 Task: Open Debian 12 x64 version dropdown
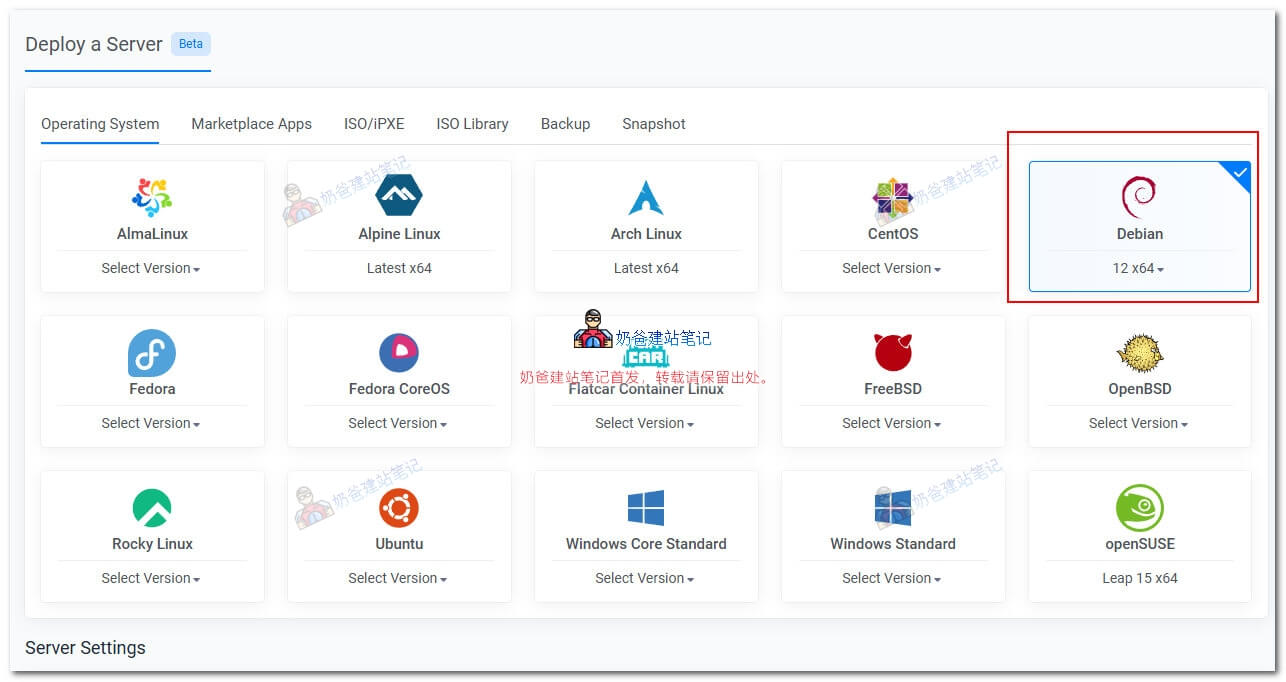point(1139,268)
